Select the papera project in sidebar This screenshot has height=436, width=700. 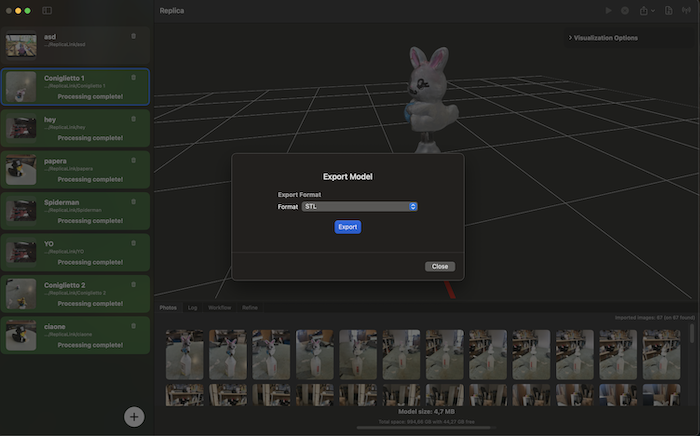(x=76, y=169)
